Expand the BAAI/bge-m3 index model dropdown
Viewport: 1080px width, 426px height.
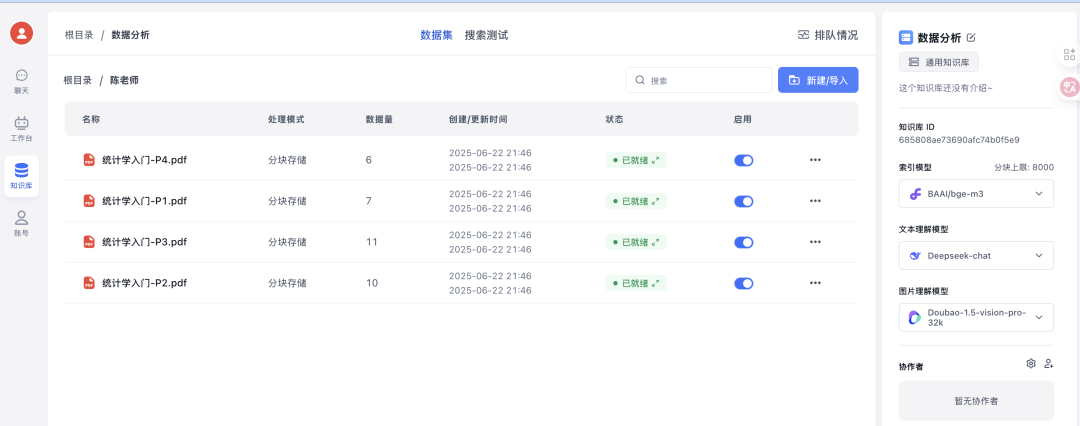coord(975,193)
